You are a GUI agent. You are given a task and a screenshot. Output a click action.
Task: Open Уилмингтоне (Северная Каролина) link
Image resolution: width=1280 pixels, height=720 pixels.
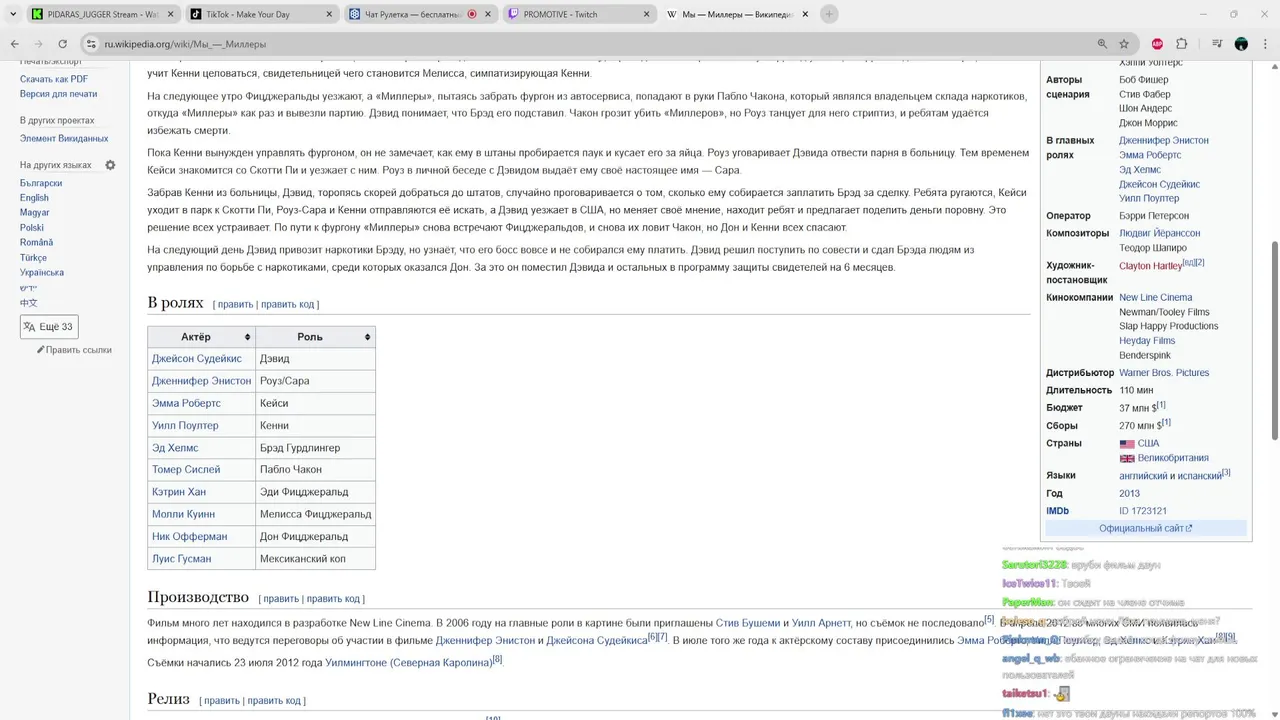[x=409, y=663]
